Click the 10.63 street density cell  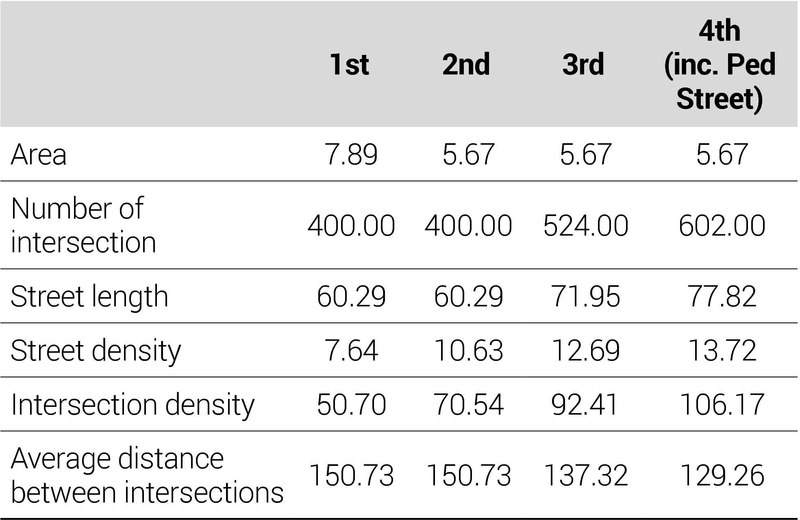[466, 351]
